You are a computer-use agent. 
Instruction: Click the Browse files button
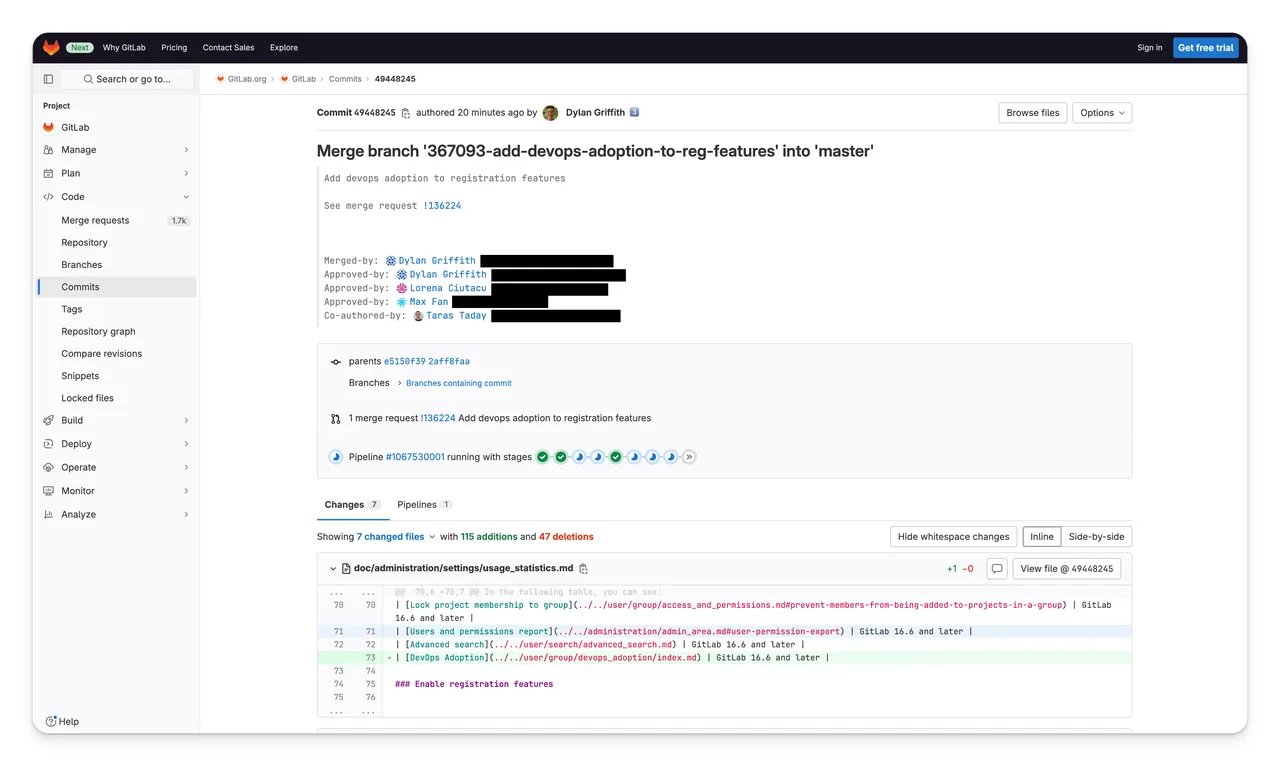[1033, 113]
